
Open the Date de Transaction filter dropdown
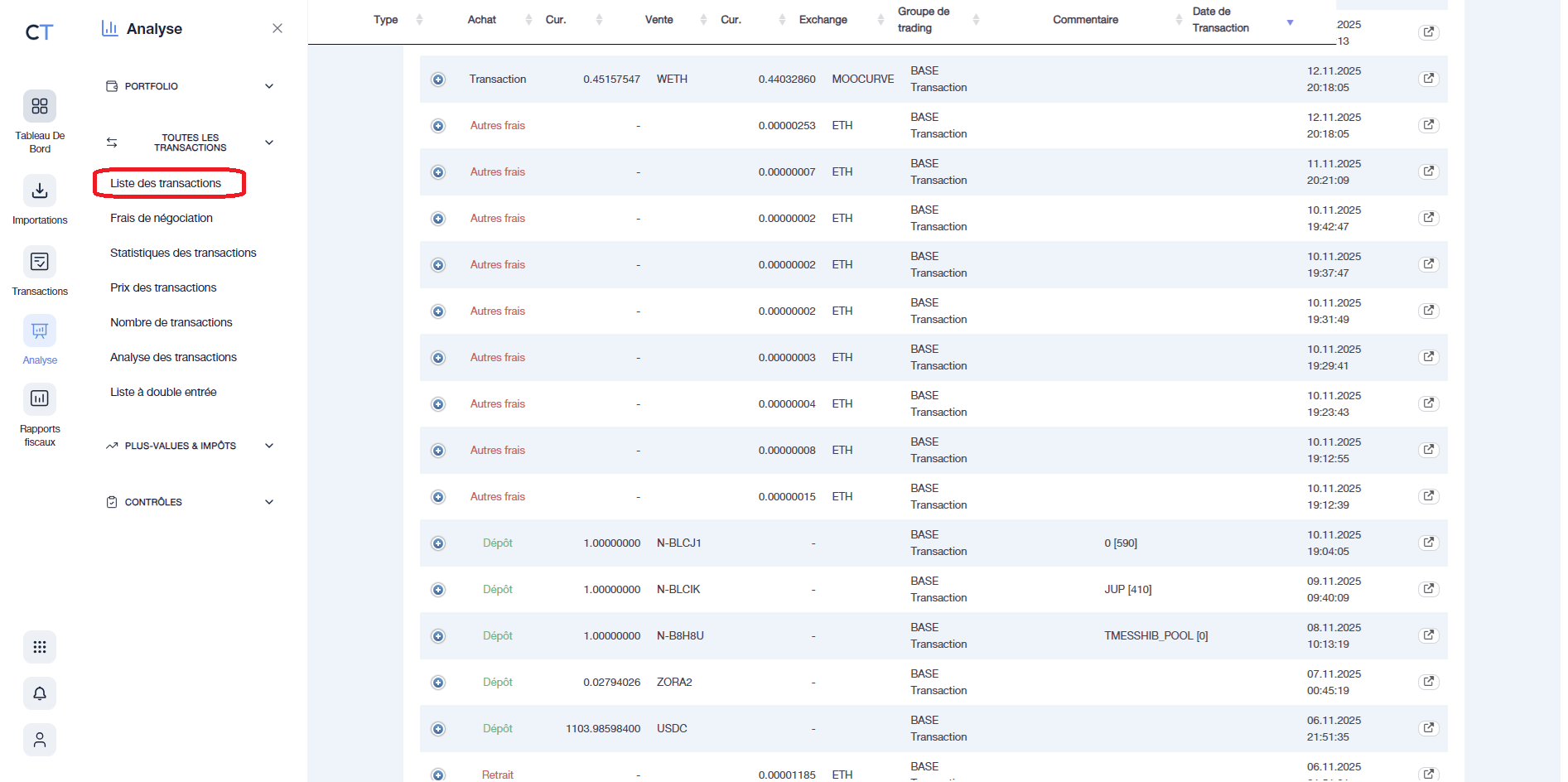1290,22
